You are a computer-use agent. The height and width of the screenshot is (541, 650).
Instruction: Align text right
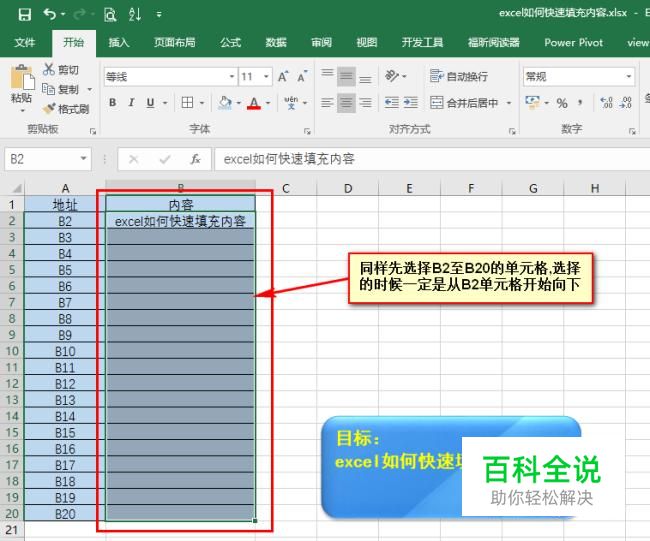(x=365, y=102)
